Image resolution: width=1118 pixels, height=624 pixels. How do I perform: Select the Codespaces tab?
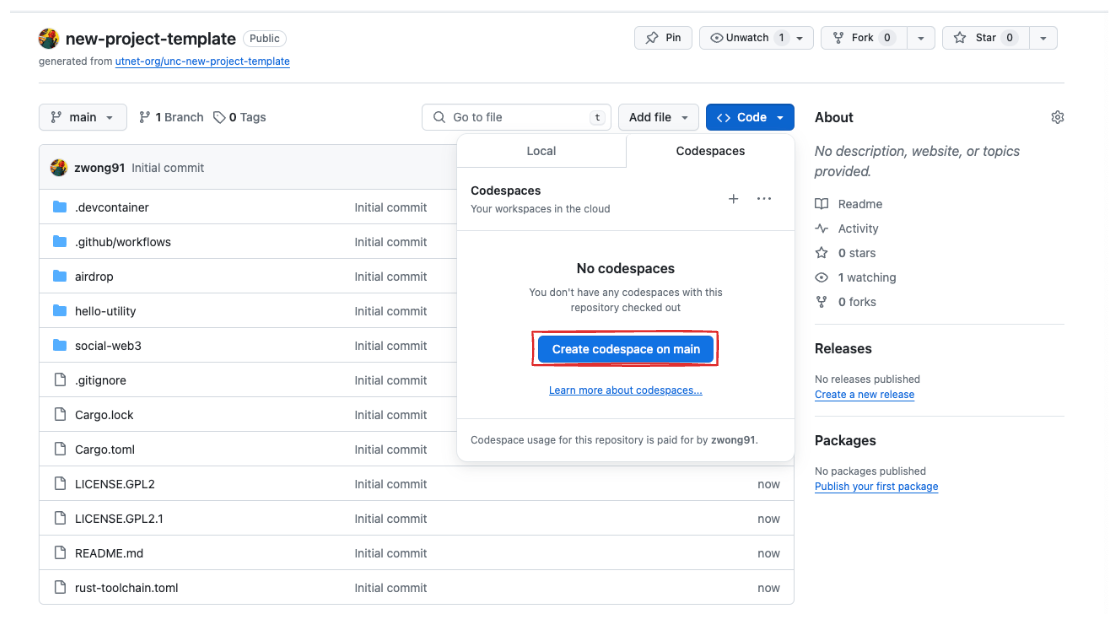pyautogui.click(x=710, y=151)
